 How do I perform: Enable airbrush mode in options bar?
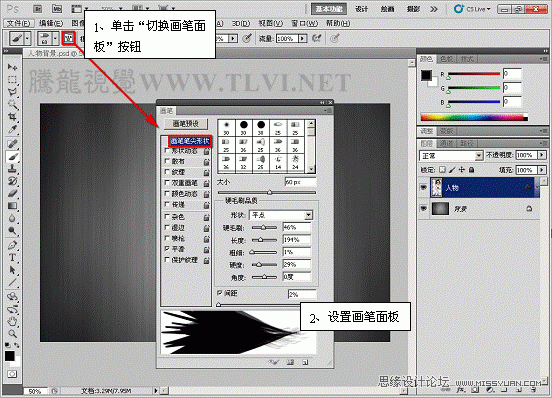coord(316,38)
